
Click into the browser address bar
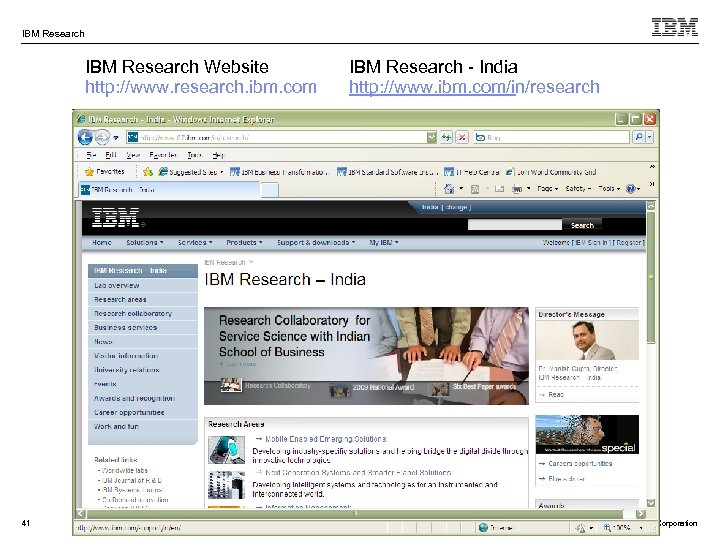276,137
